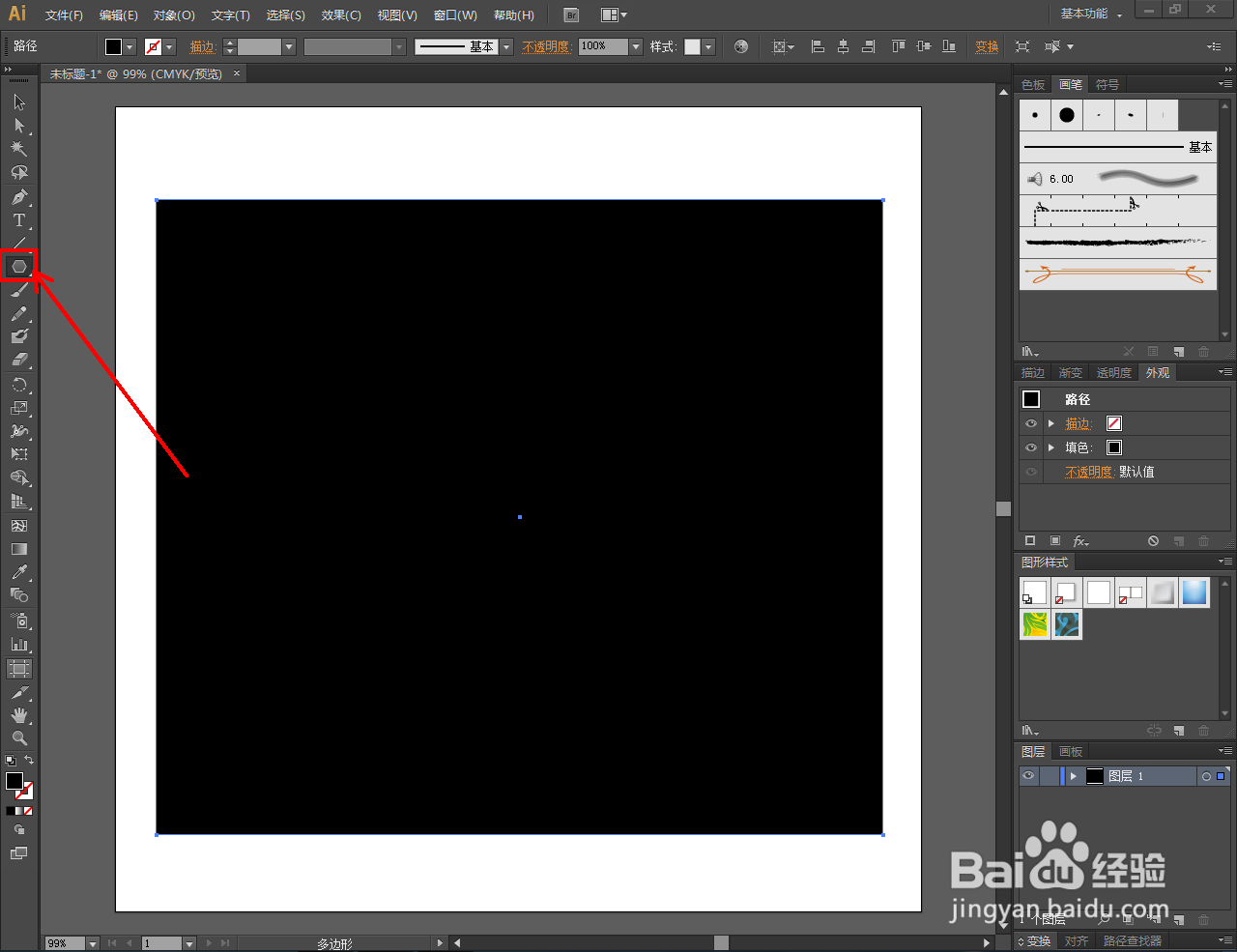Select the Selection tool (black arrow)
This screenshot has height=952, width=1237.
click(19, 102)
